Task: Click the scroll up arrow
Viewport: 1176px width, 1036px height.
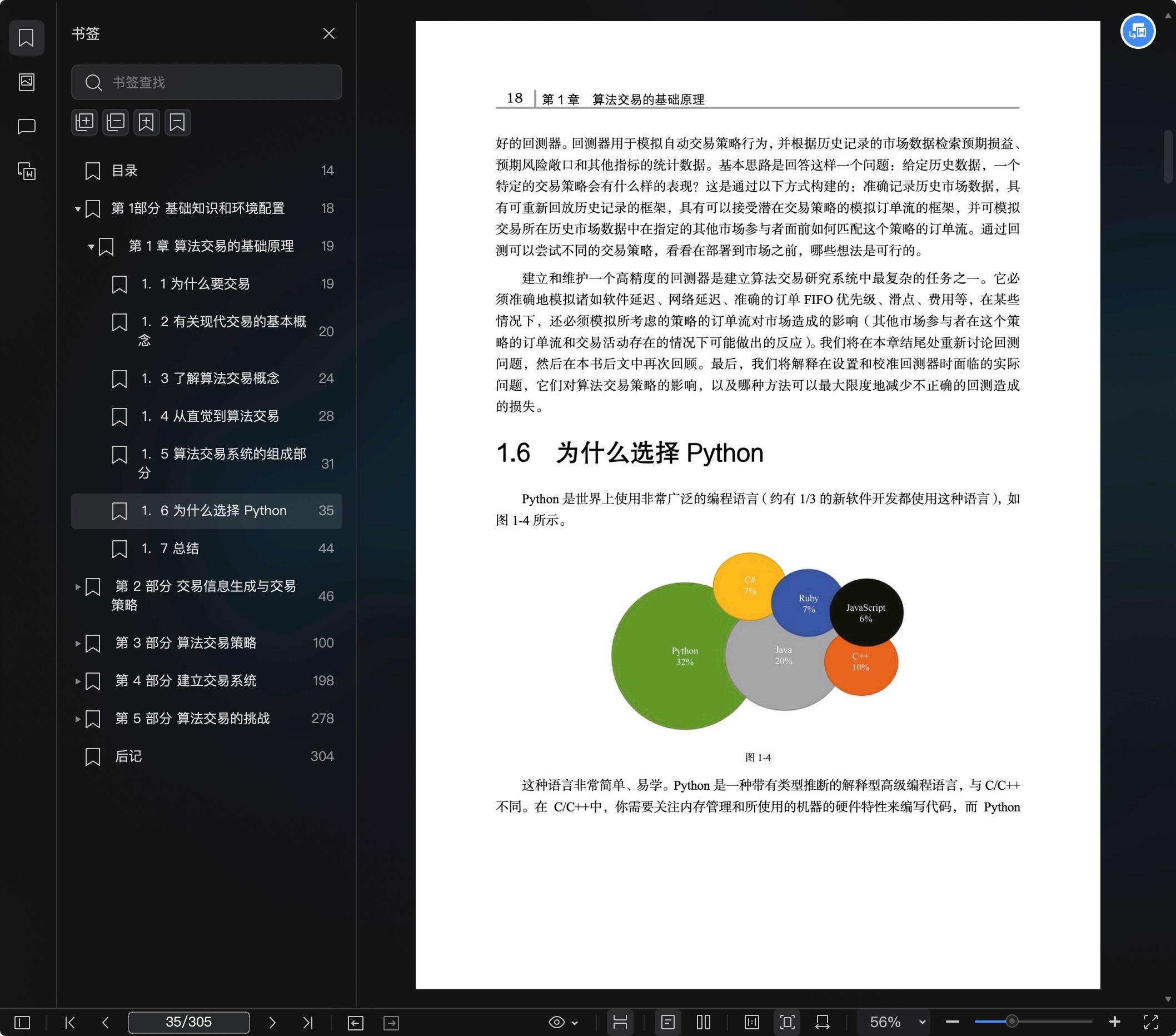Action: (1168, 17)
